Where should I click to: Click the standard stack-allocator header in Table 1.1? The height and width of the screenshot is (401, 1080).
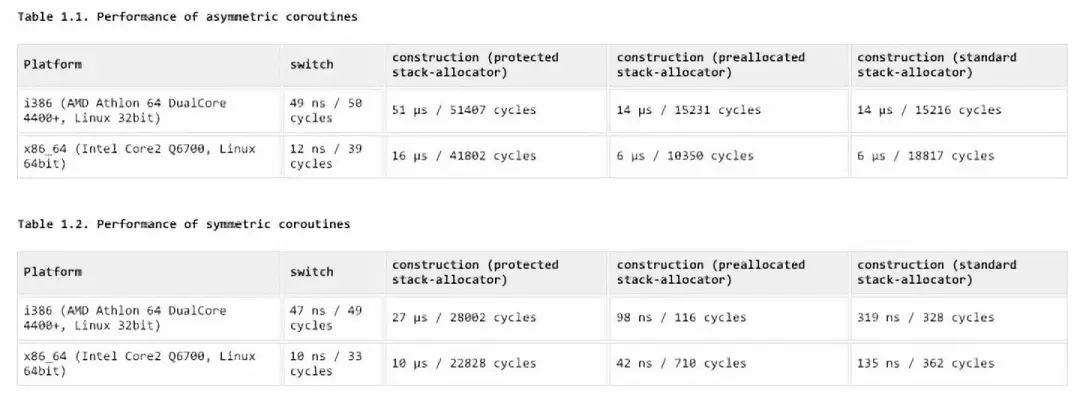point(936,65)
